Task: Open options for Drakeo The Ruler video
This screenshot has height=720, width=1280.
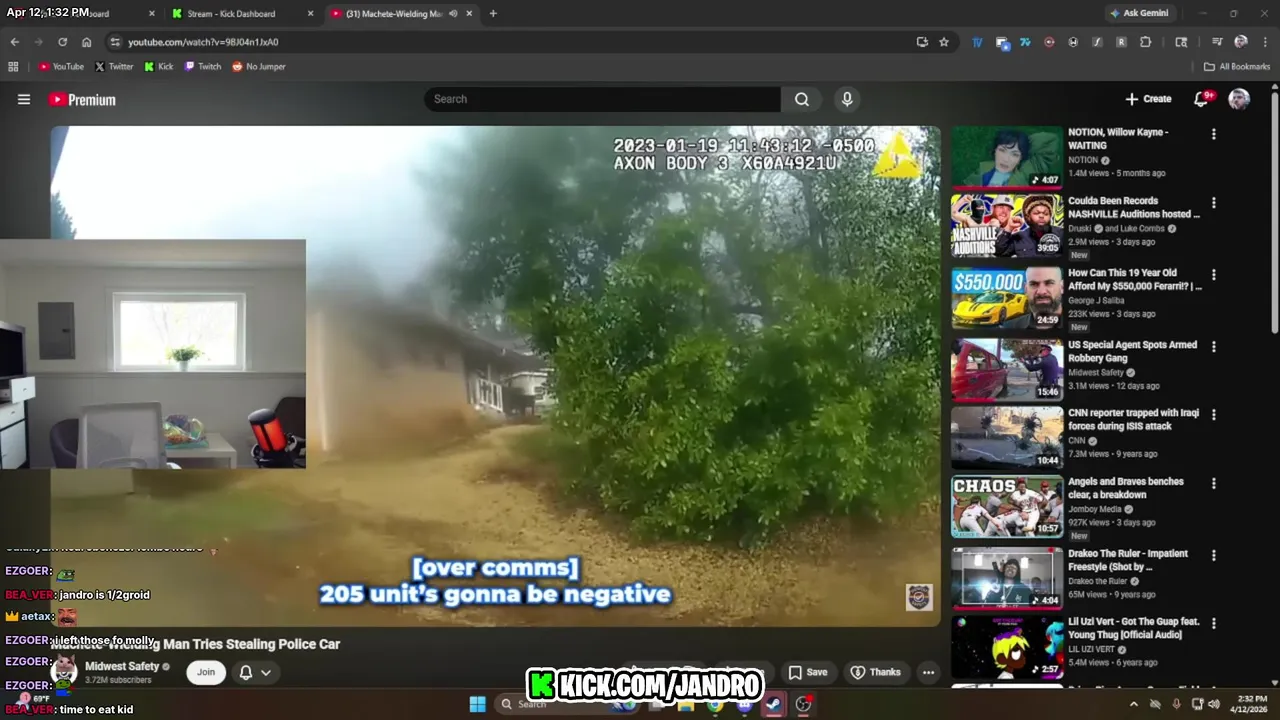Action: click(1214, 556)
